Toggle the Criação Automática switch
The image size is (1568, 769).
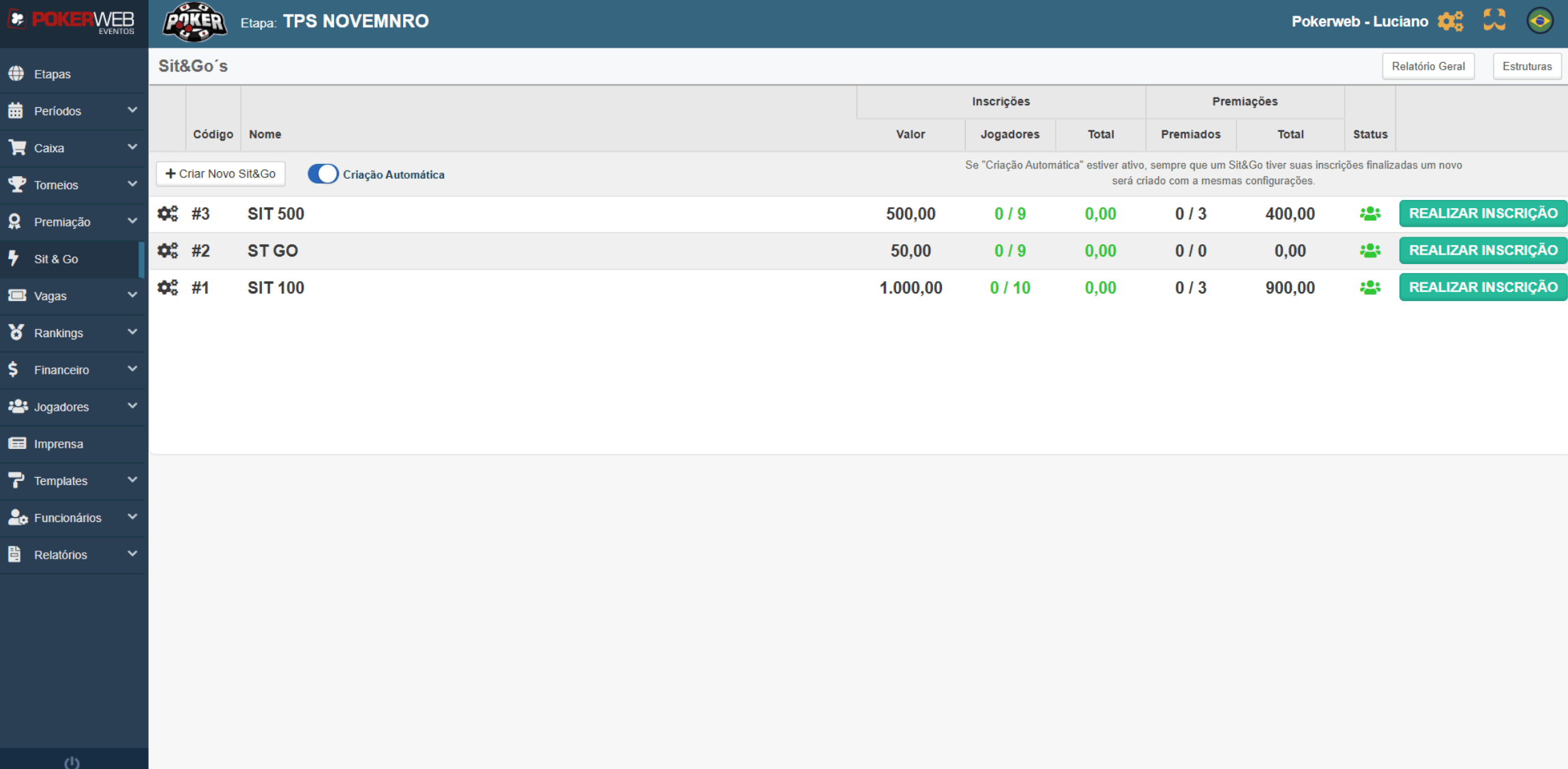coord(323,174)
